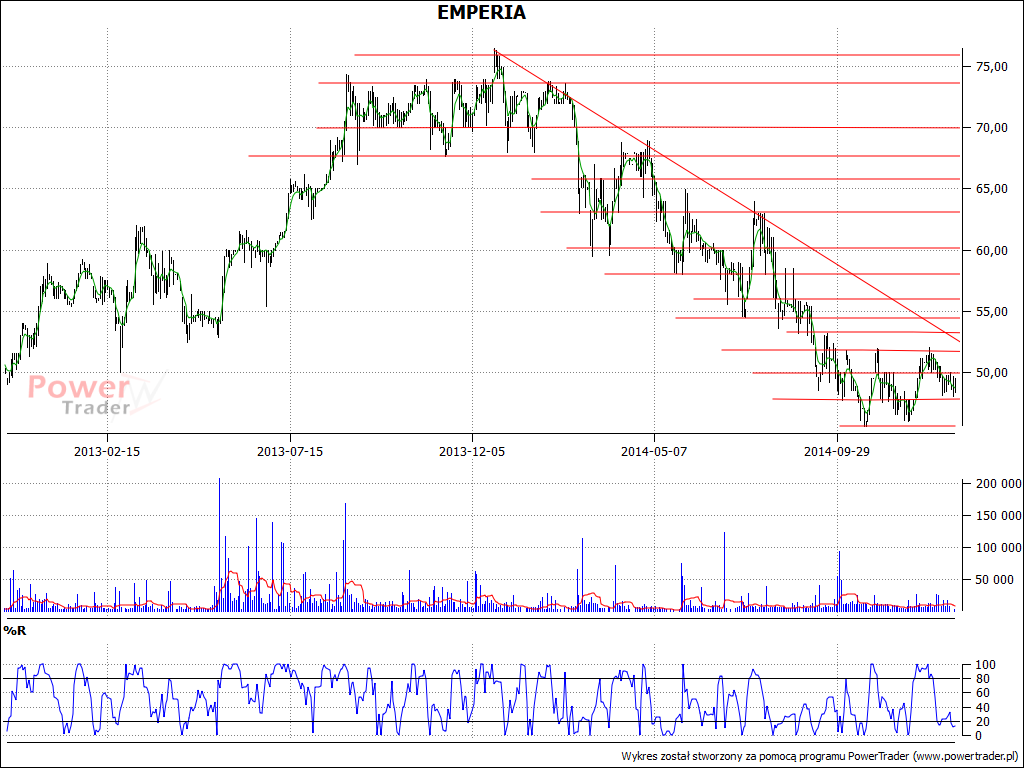
Task: Click the %R indicator label
Action: [14, 630]
